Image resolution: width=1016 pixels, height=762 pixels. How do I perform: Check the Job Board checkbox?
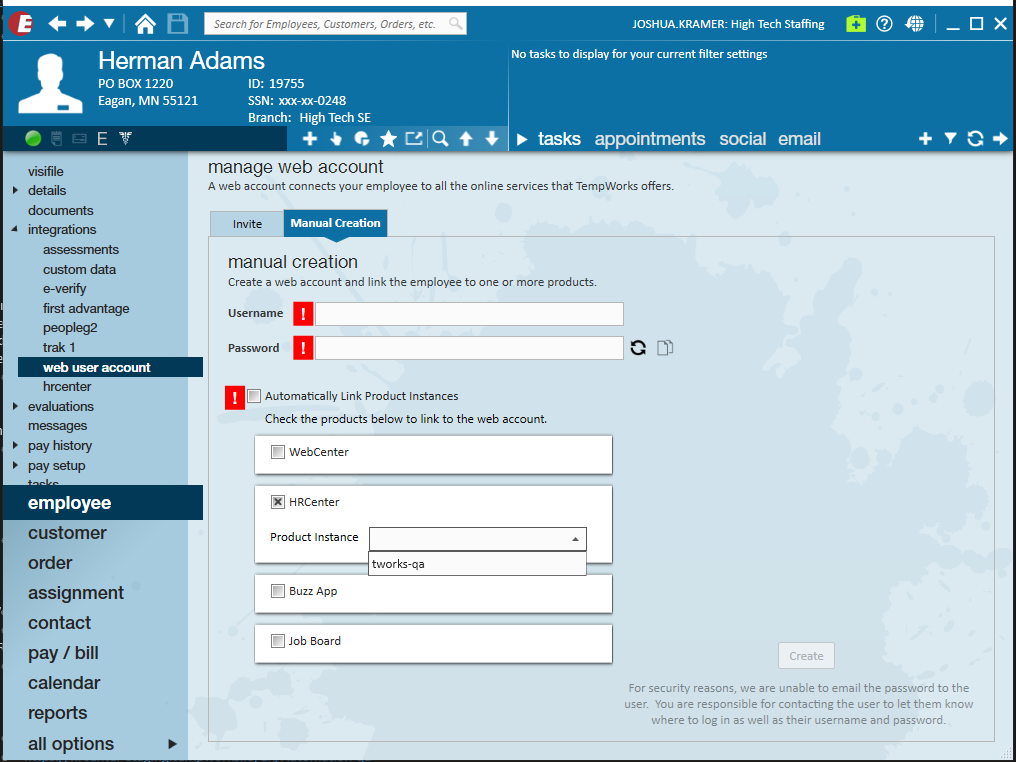point(278,641)
